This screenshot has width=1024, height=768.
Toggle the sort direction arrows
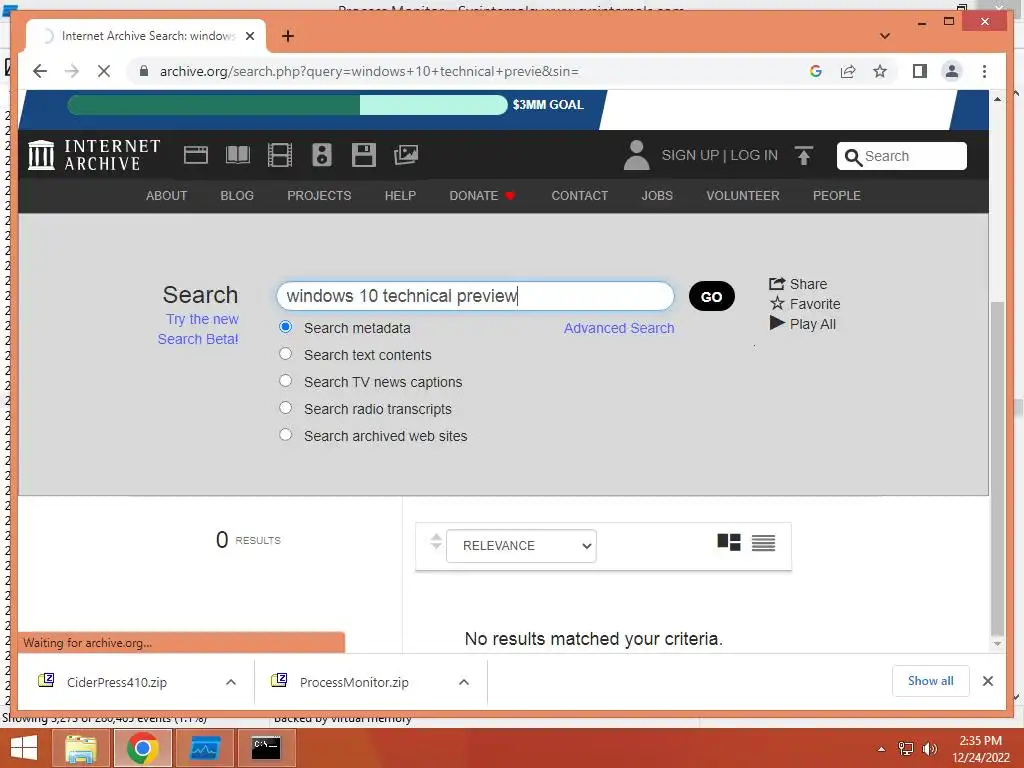436,541
